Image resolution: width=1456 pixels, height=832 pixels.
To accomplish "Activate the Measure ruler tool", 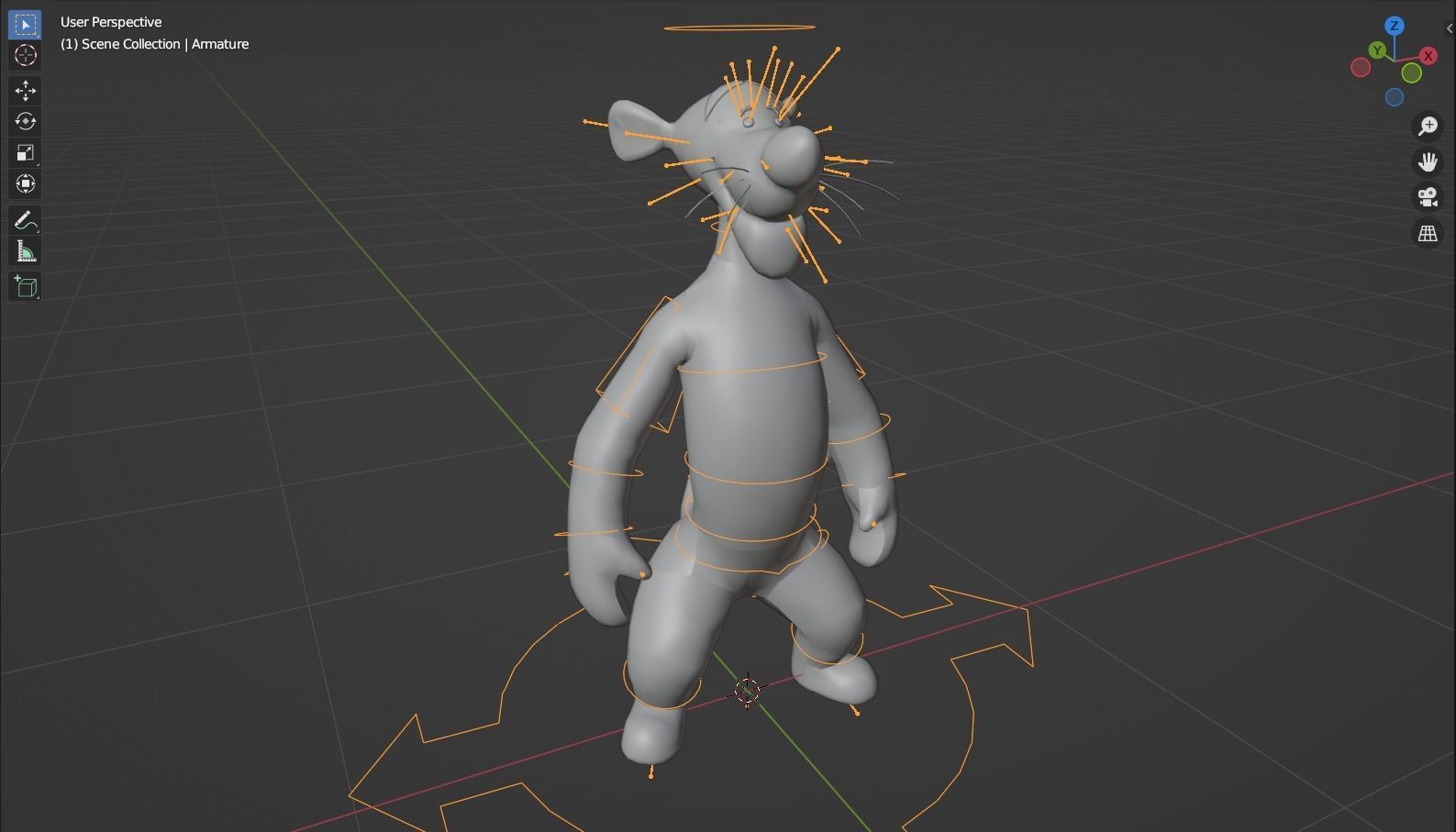I will 25,251.
